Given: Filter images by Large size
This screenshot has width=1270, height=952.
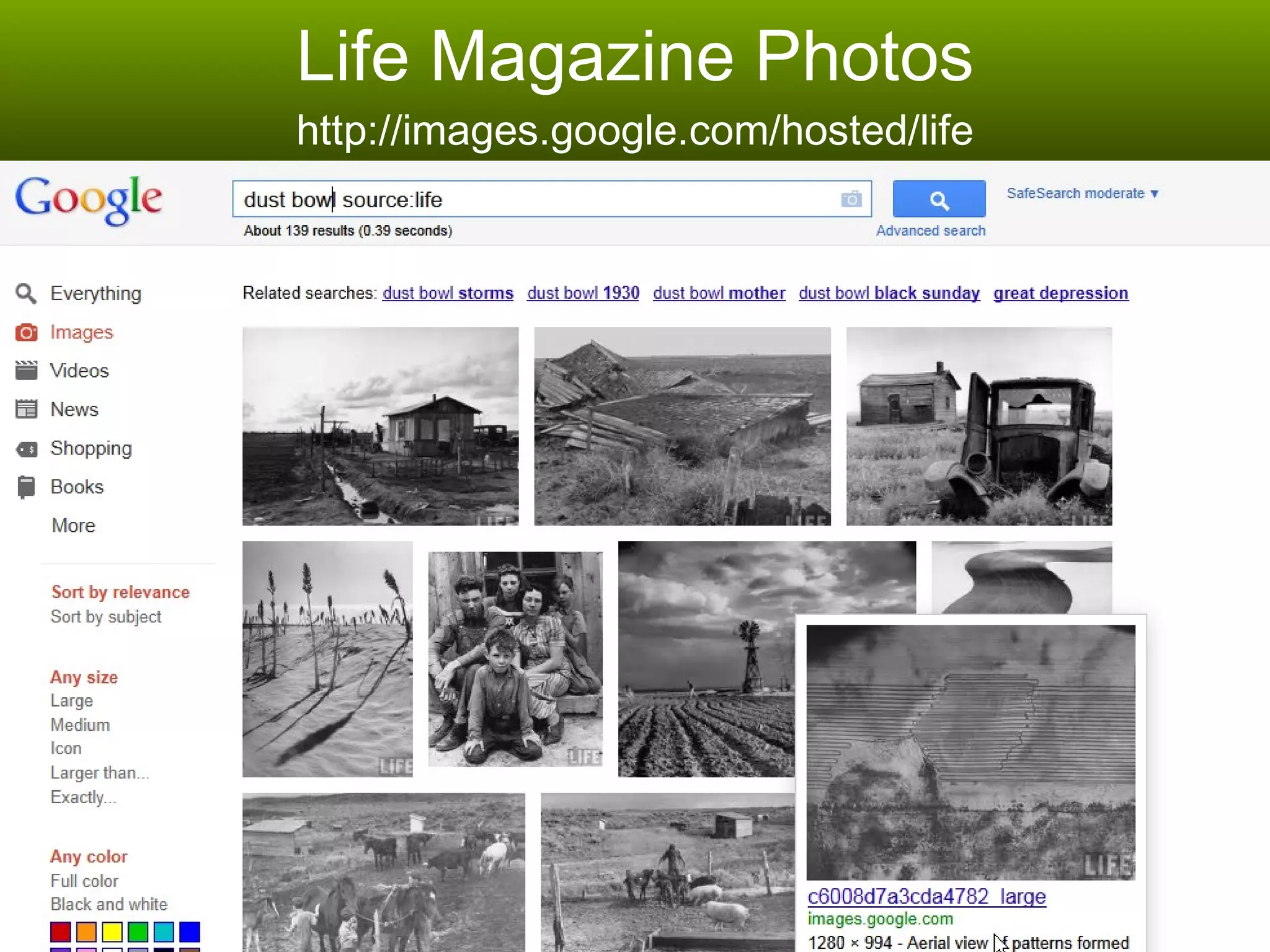Looking at the screenshot, I should 72,701.
